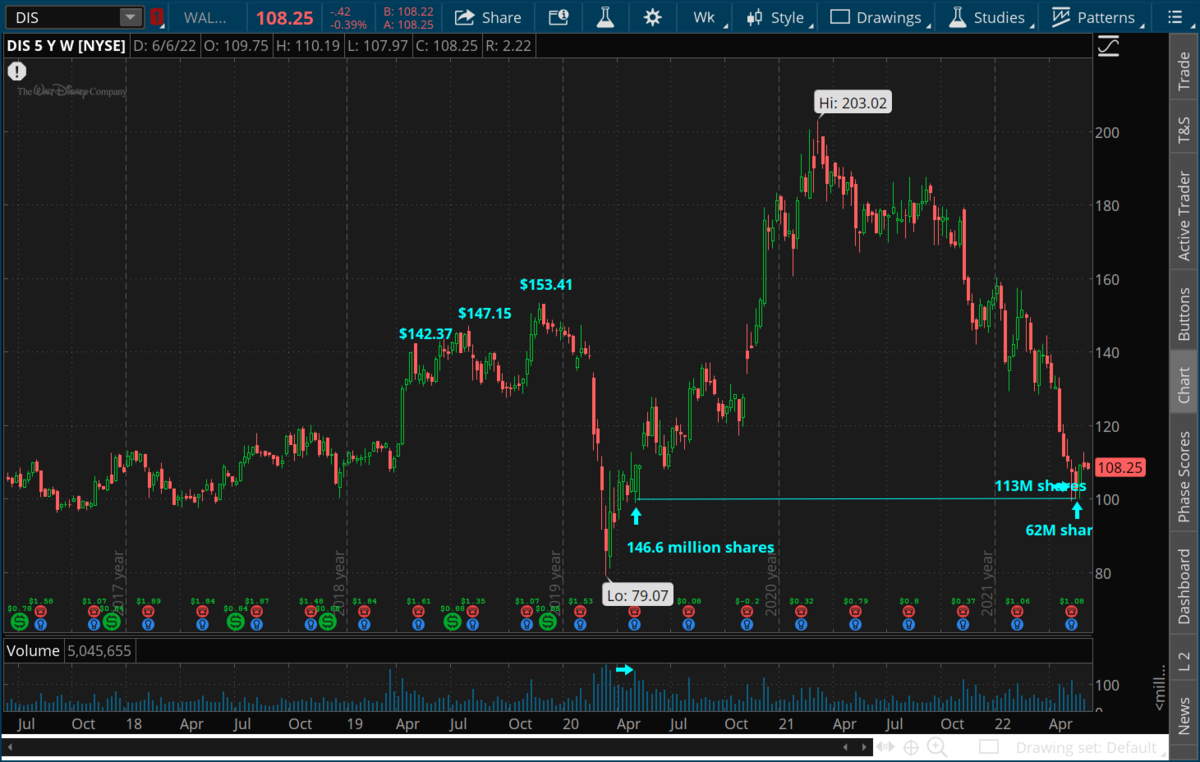Screen dimensions: 1200x762
Task: Expand the Drawings menu
Action: tap(877, 17)
